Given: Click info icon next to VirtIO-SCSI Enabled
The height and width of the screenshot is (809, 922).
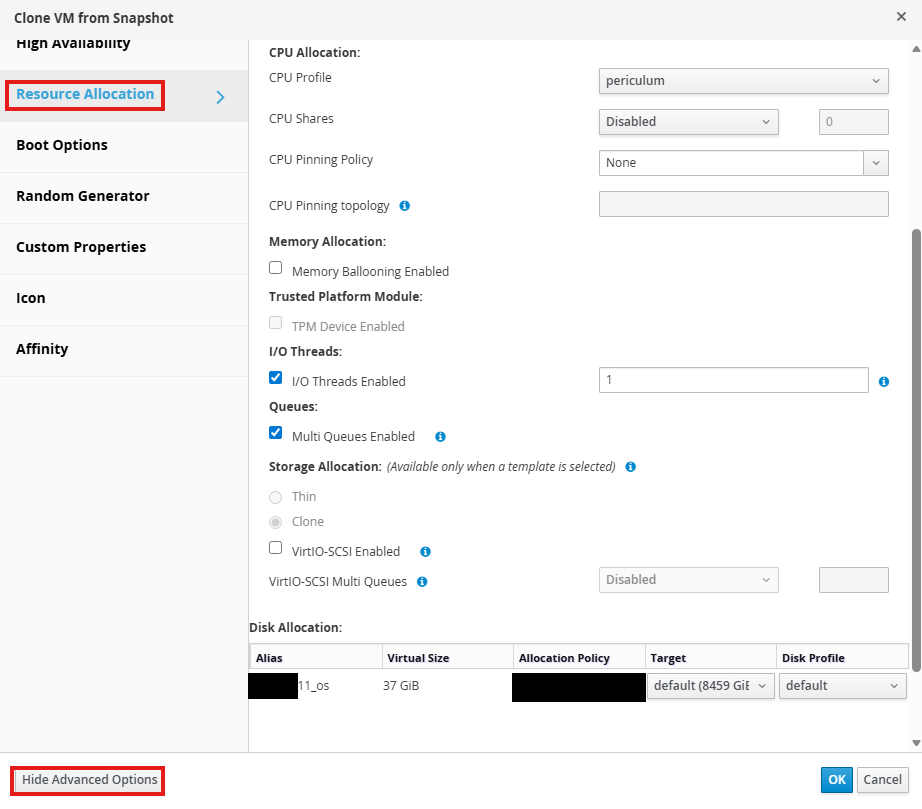Looking at the screenshot, I should pyautogui.click(x=425, y=552).
